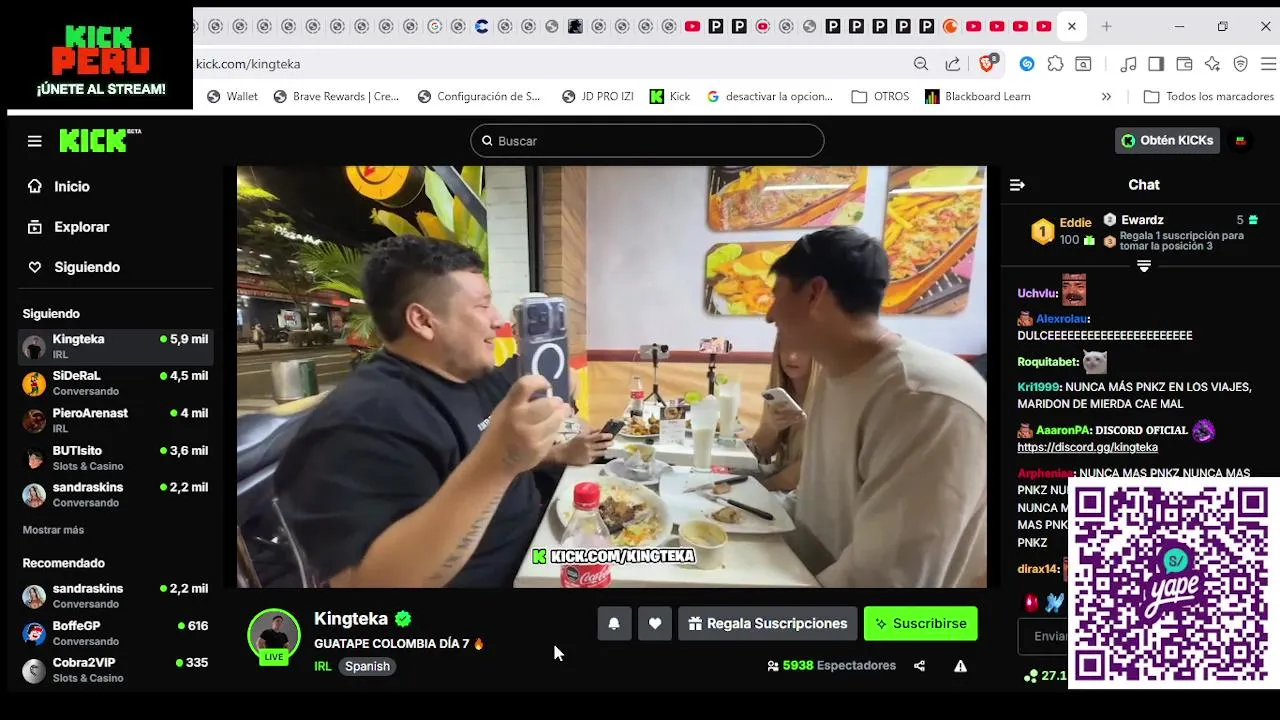Click Regala Suscripciones button
This screenshot has width=1280, height=720.
[767, 624]
